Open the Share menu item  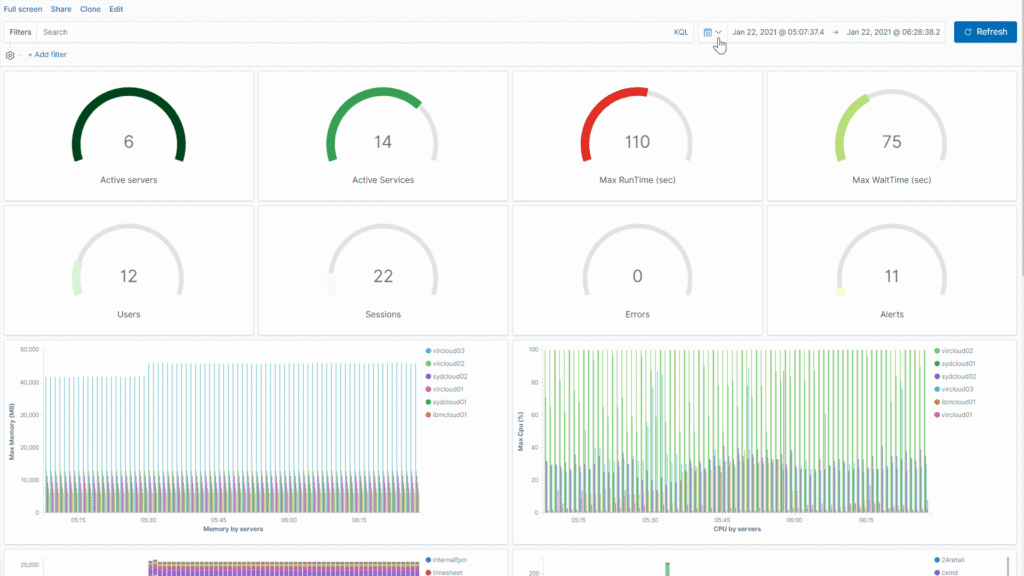(x=61, y=8)
